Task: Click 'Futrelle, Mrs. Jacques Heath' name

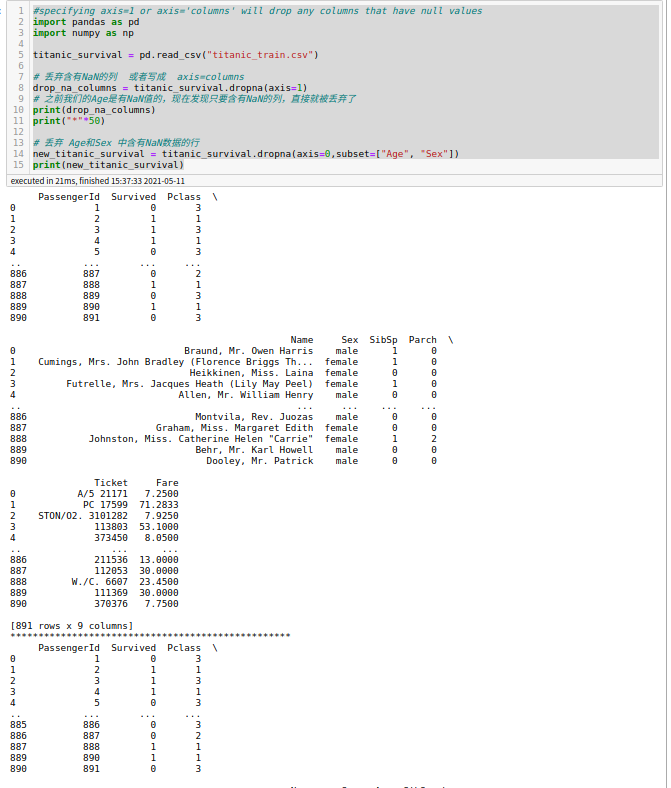Action: tap(189, 384)
